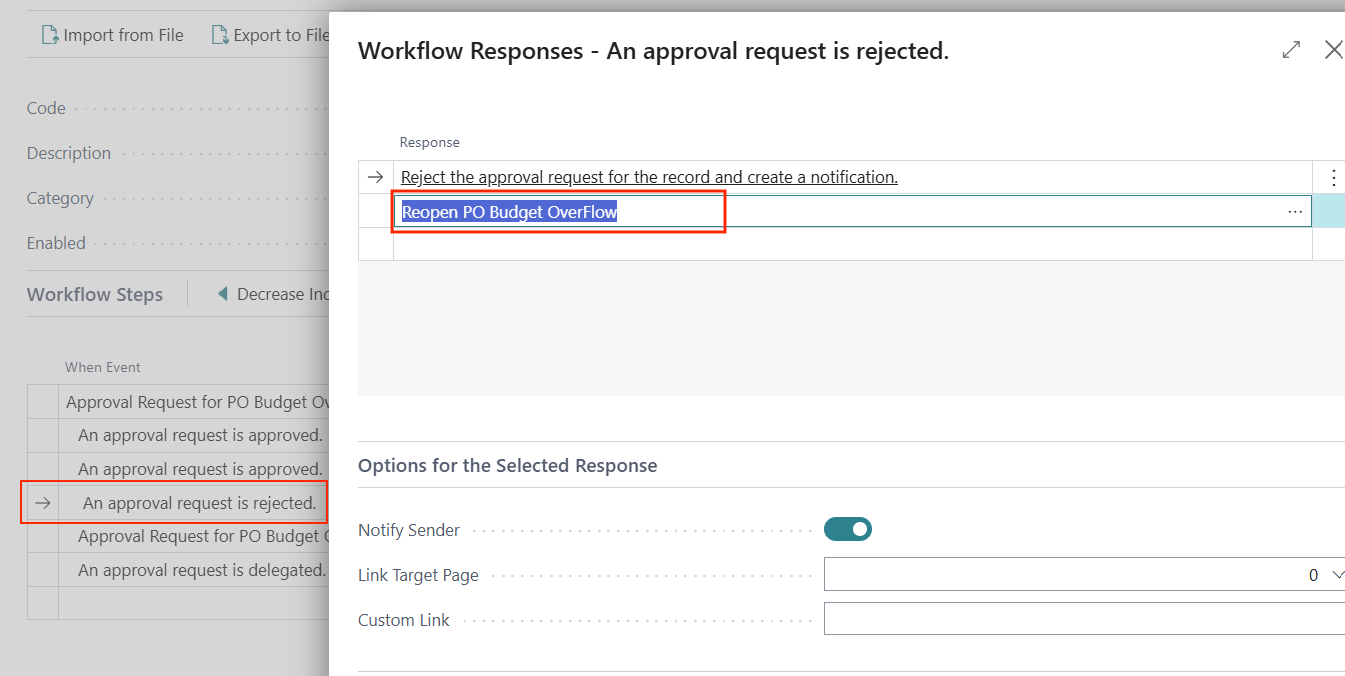The height and width of the screenshot is (676, 1345).
Task: Click the Decrease Indent arrow icon
Action: click(x=223, y=294)
